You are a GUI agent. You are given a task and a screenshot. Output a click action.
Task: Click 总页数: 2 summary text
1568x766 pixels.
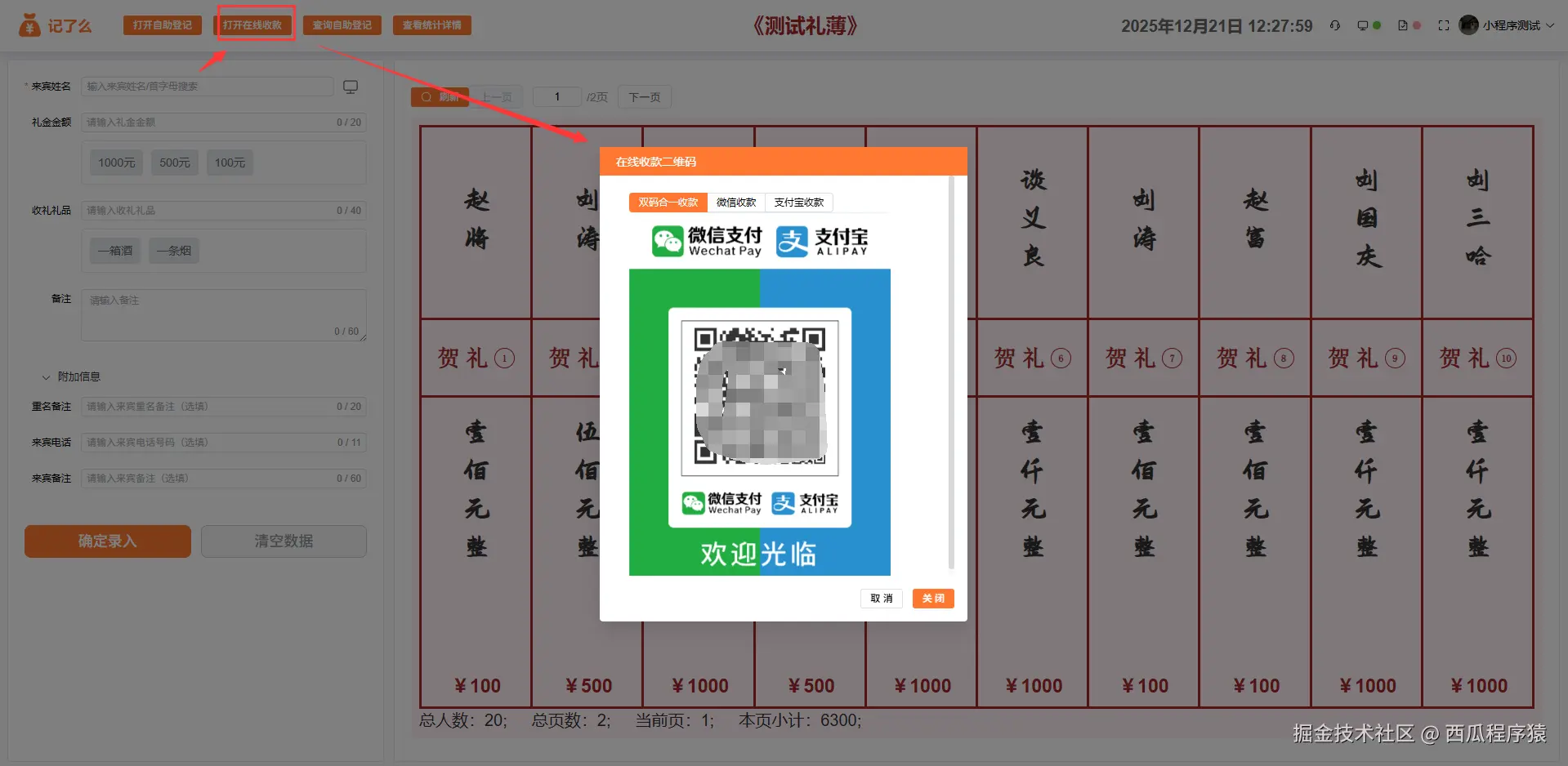(571, 720)
